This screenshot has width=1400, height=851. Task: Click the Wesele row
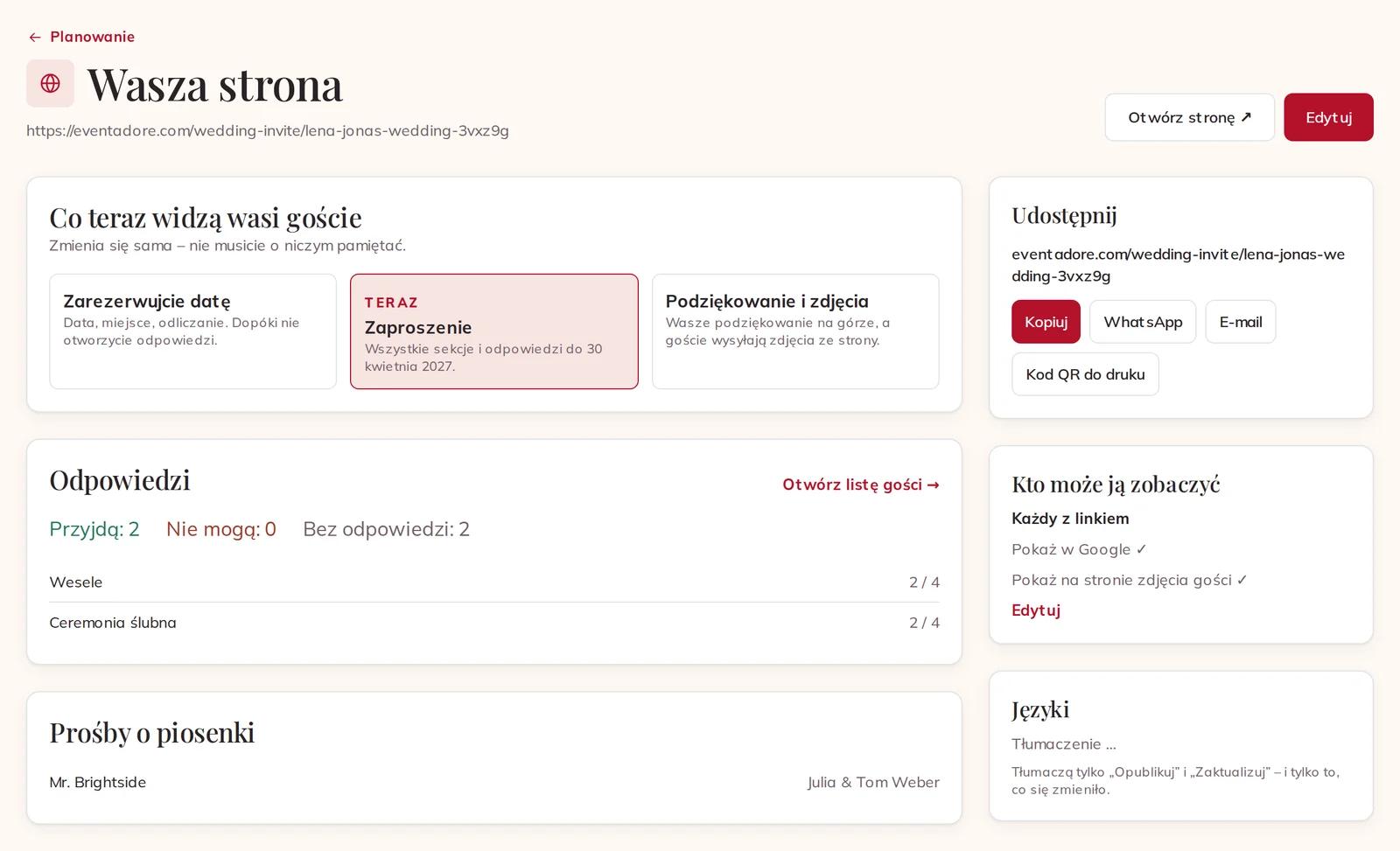pos(494,582)
